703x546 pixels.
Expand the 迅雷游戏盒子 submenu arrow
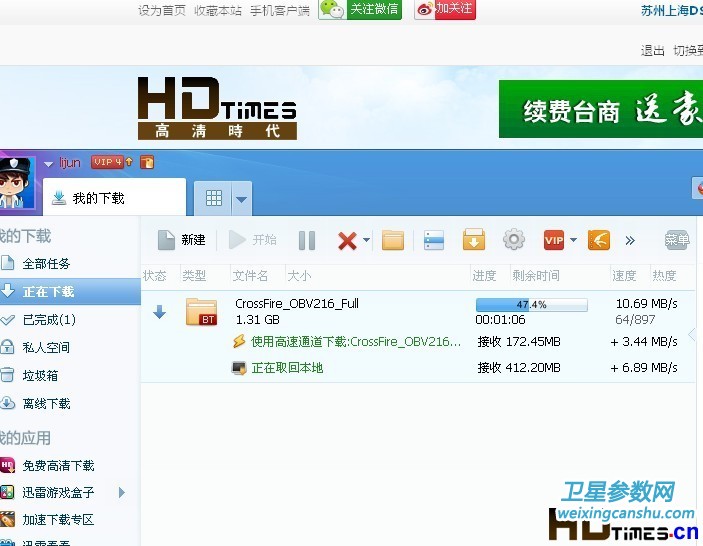tap(122, 492)
